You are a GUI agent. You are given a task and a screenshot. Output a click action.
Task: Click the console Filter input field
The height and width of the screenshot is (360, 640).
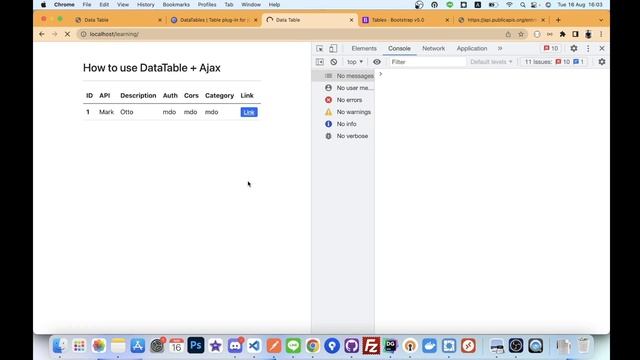point(427,62)
